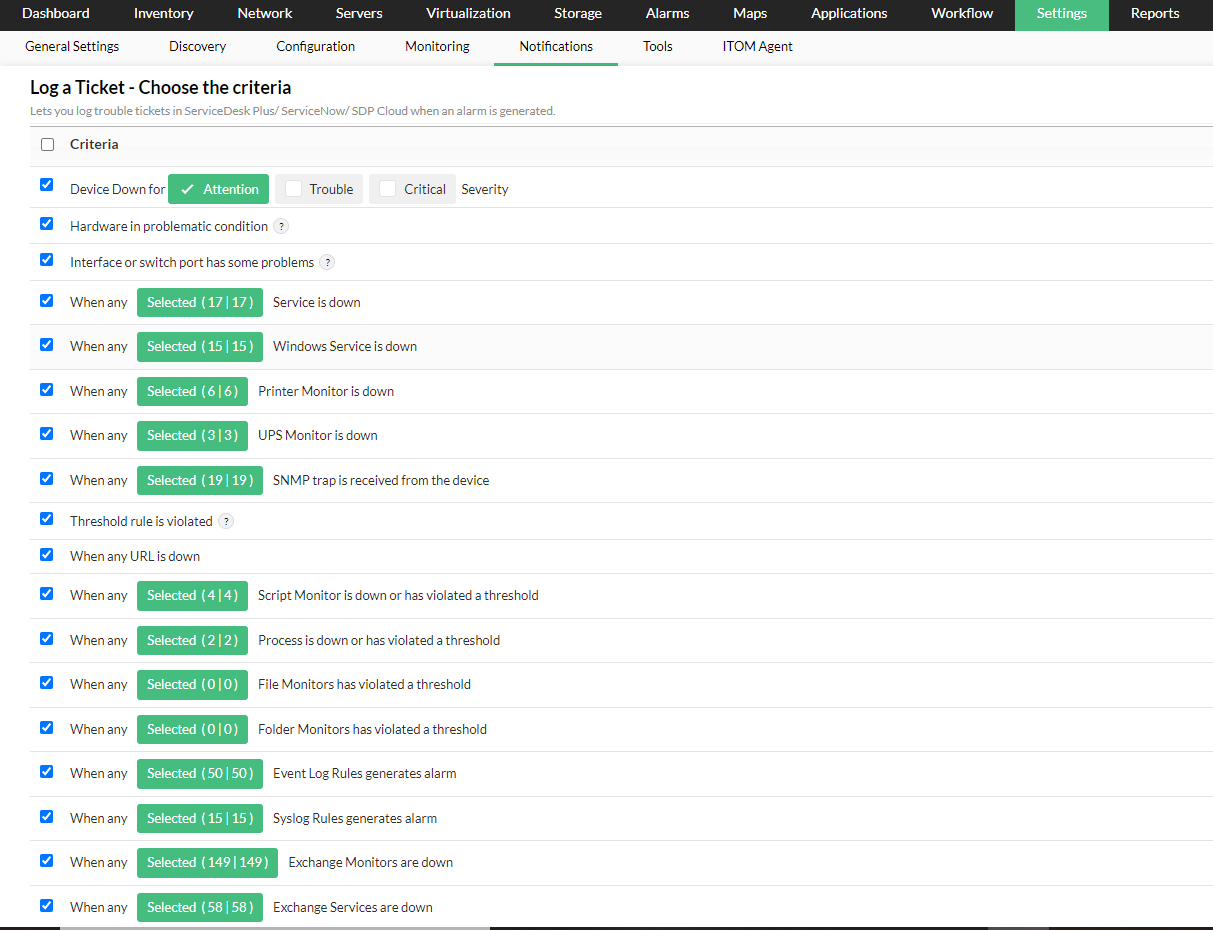This screenshot has height=930, width=1213.
Task: Toggle the Event Log Rules row checkbox
Action: click(x=46, y=771)
